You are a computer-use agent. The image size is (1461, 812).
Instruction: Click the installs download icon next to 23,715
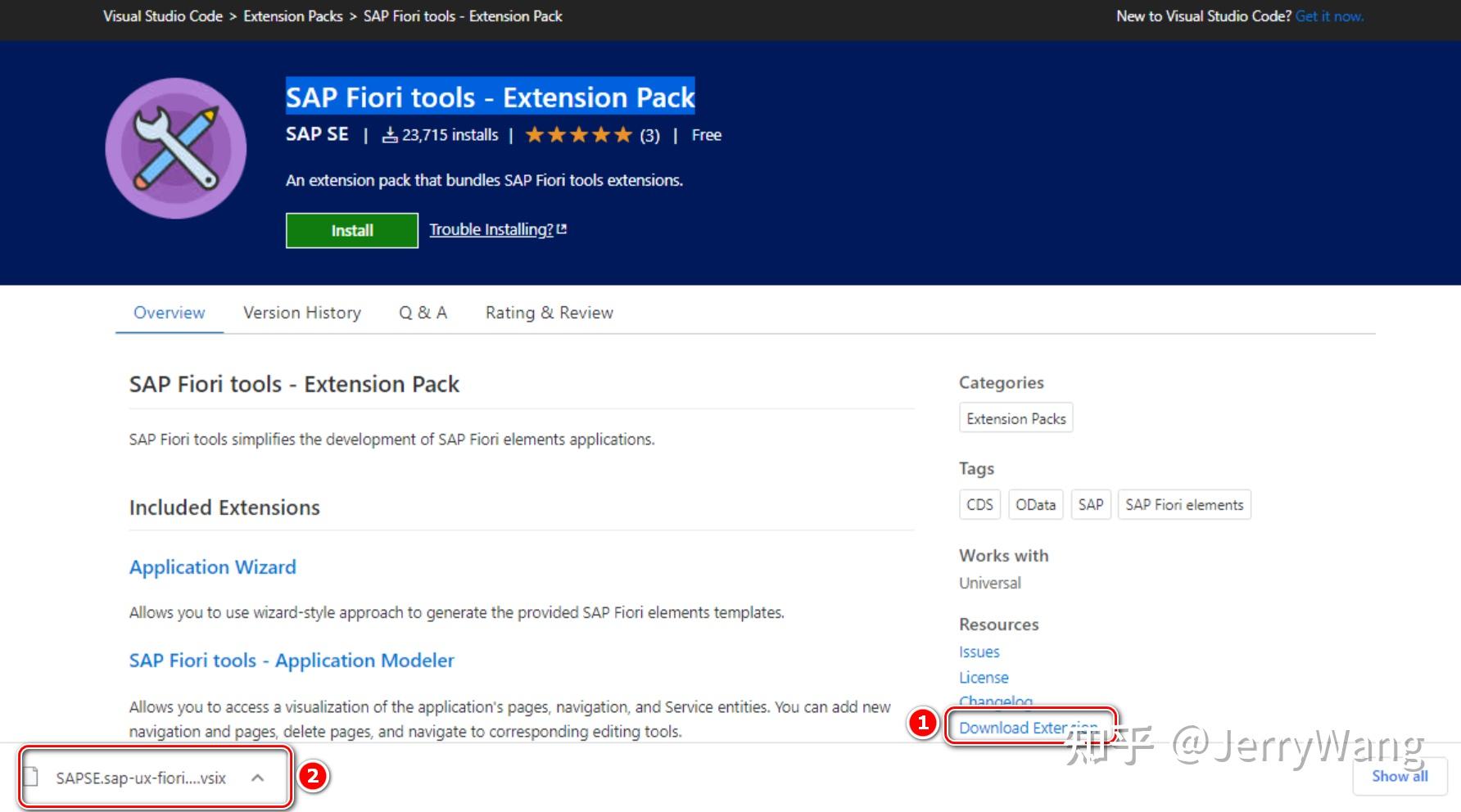391,135
